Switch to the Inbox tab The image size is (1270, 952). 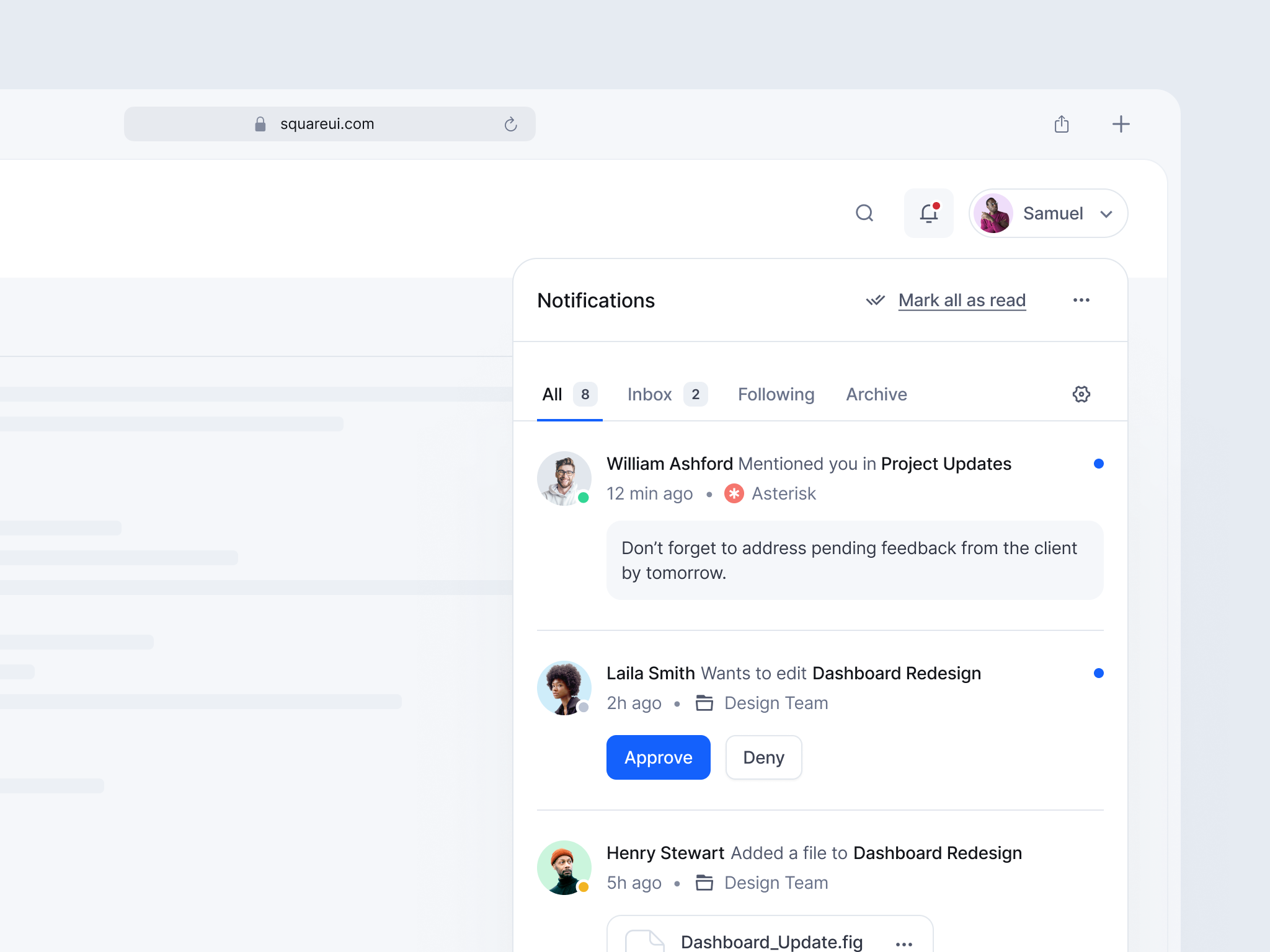point(667,394)
